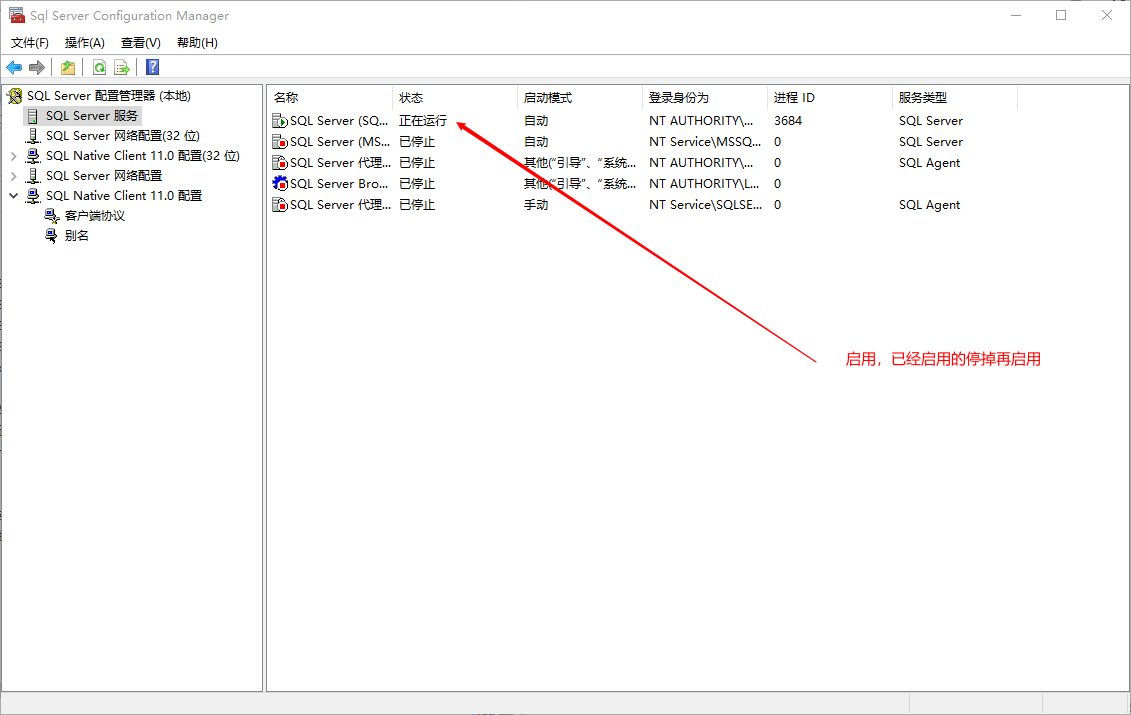This screenshot has height=715, width=1131.
Task: Expand the SQL Server 网络配置 node
Action: coord(13,176)
